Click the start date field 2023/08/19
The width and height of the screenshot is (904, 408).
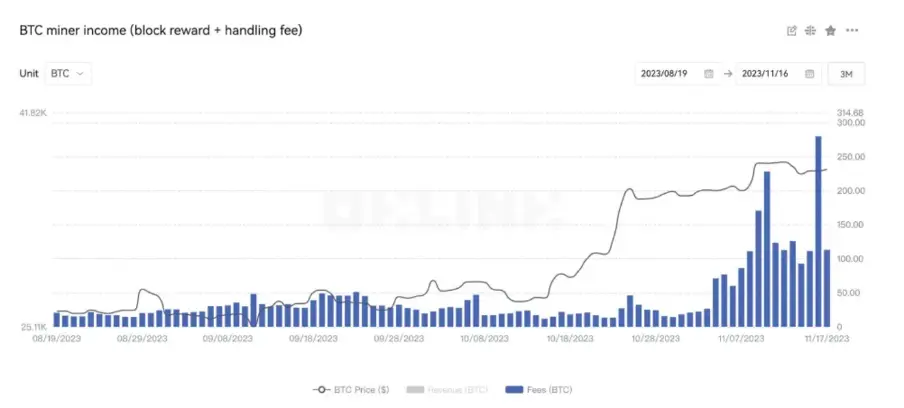666,74
